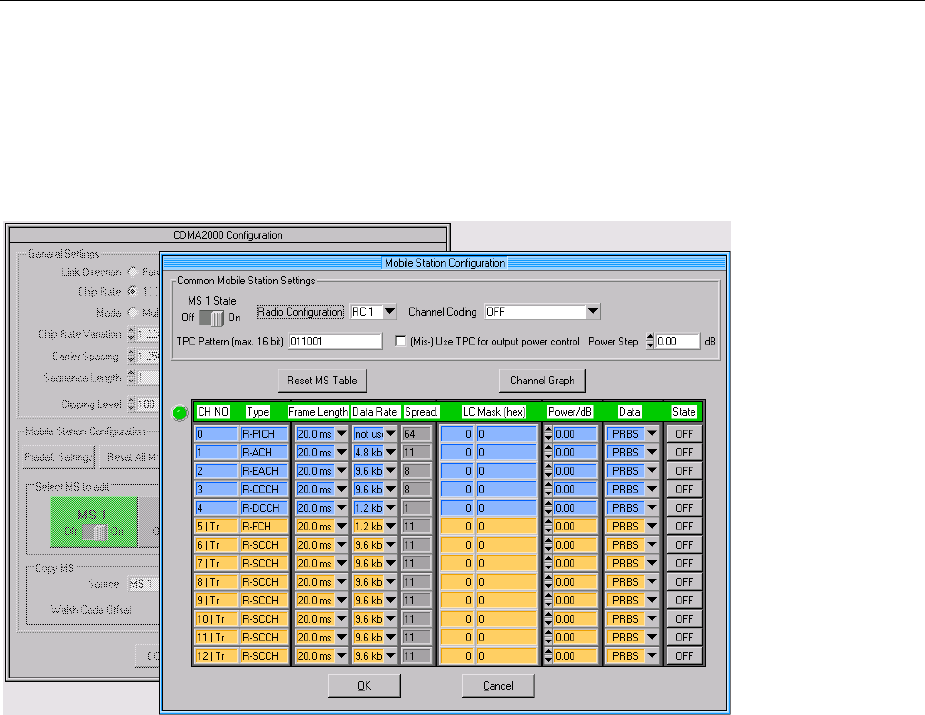Toggle State OFF button for channel 2 R-EACH
Image resolution: width=925 pixels, height=715 pixels.
(x=684, y=471)
